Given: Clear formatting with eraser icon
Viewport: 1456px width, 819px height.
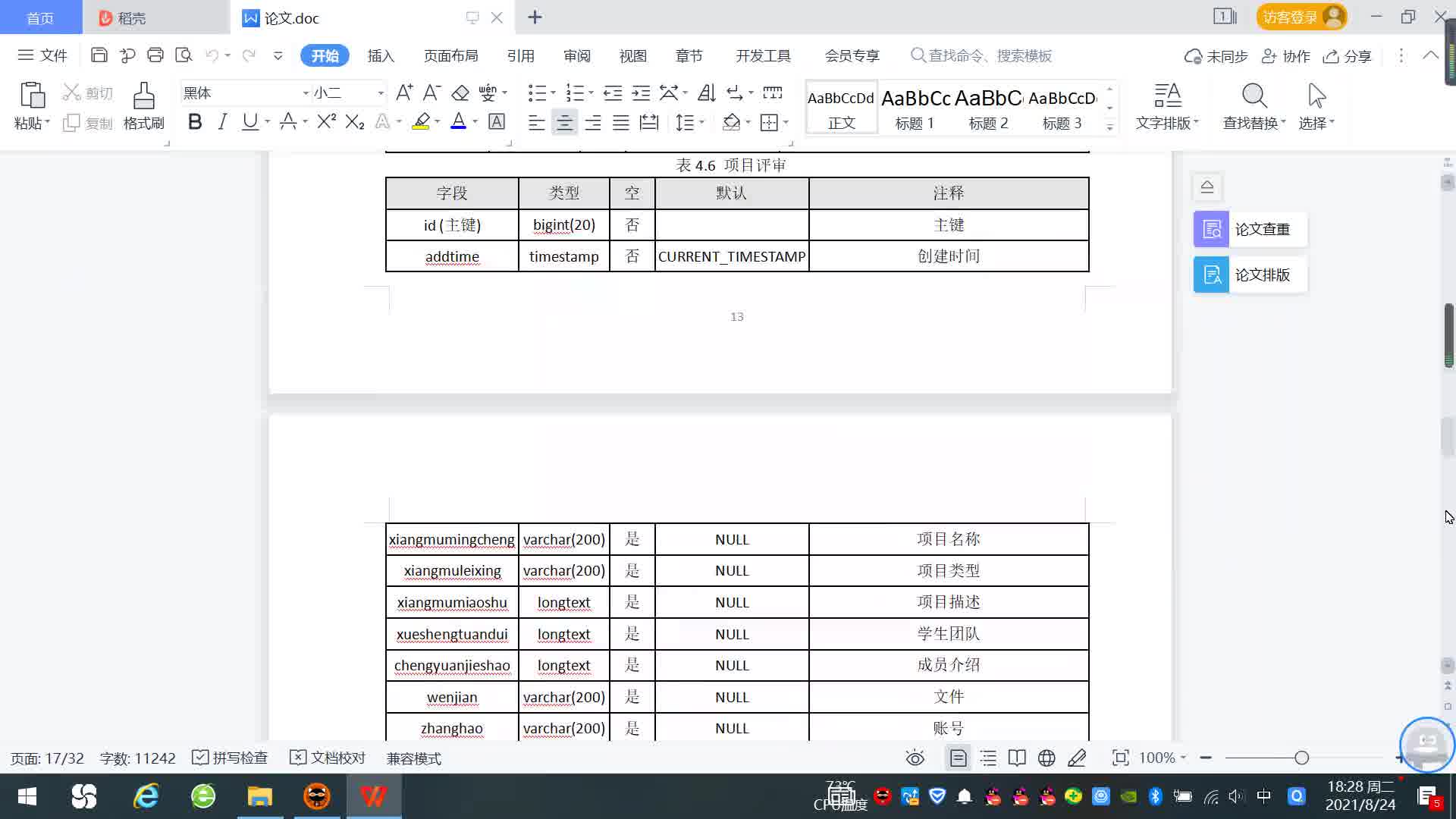Looking at the screenshot, I should [x=460, y=93].
